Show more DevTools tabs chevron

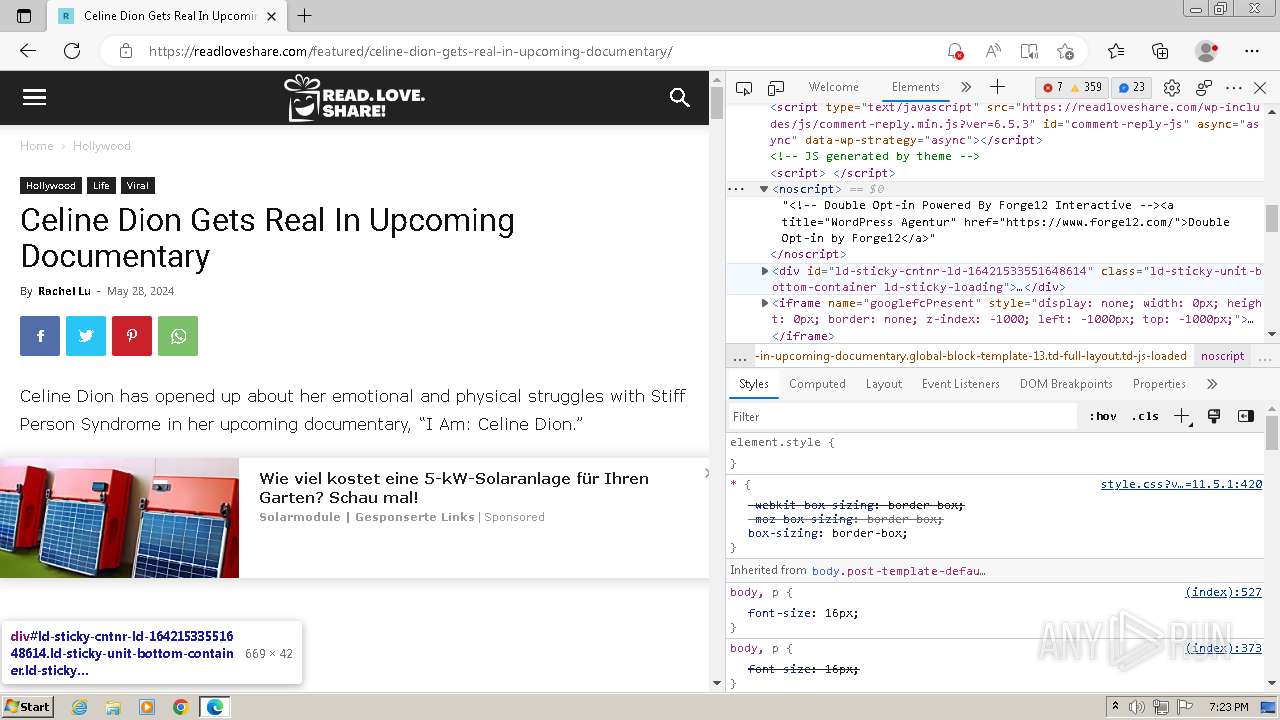(965, 87)
